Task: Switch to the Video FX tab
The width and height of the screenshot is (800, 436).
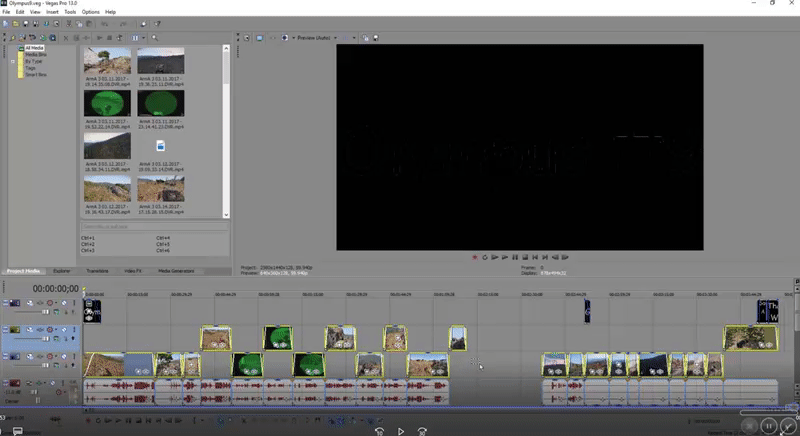Action: [133, 271]
